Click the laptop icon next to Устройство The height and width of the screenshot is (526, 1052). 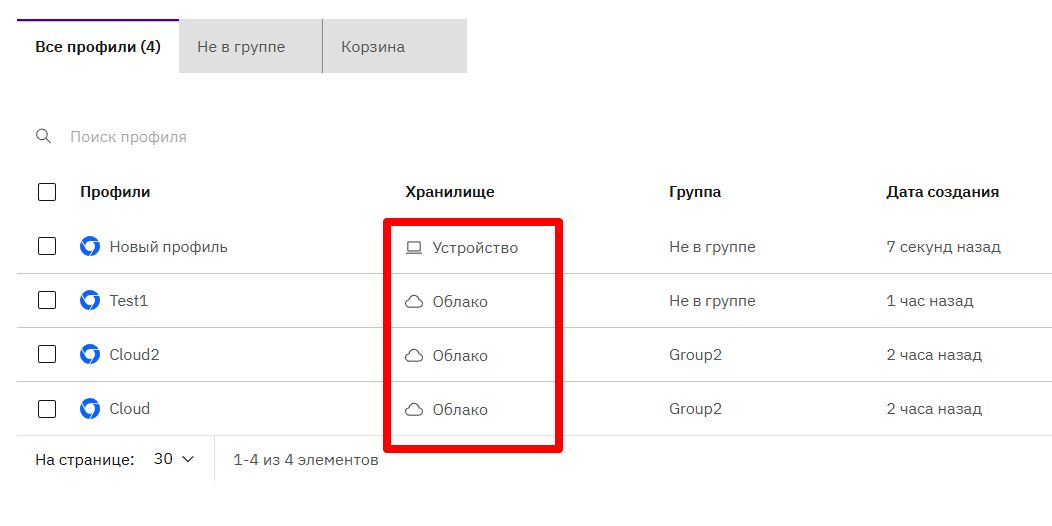coord(414,248)
